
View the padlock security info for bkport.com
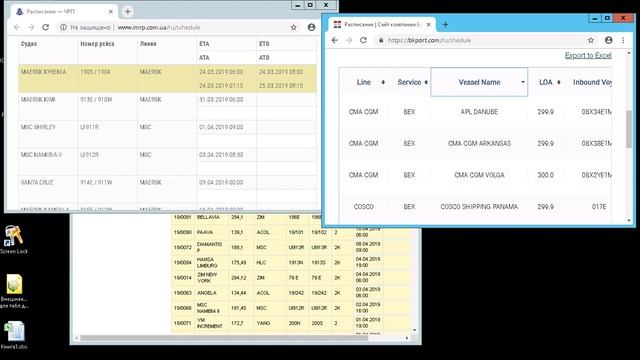381,40
